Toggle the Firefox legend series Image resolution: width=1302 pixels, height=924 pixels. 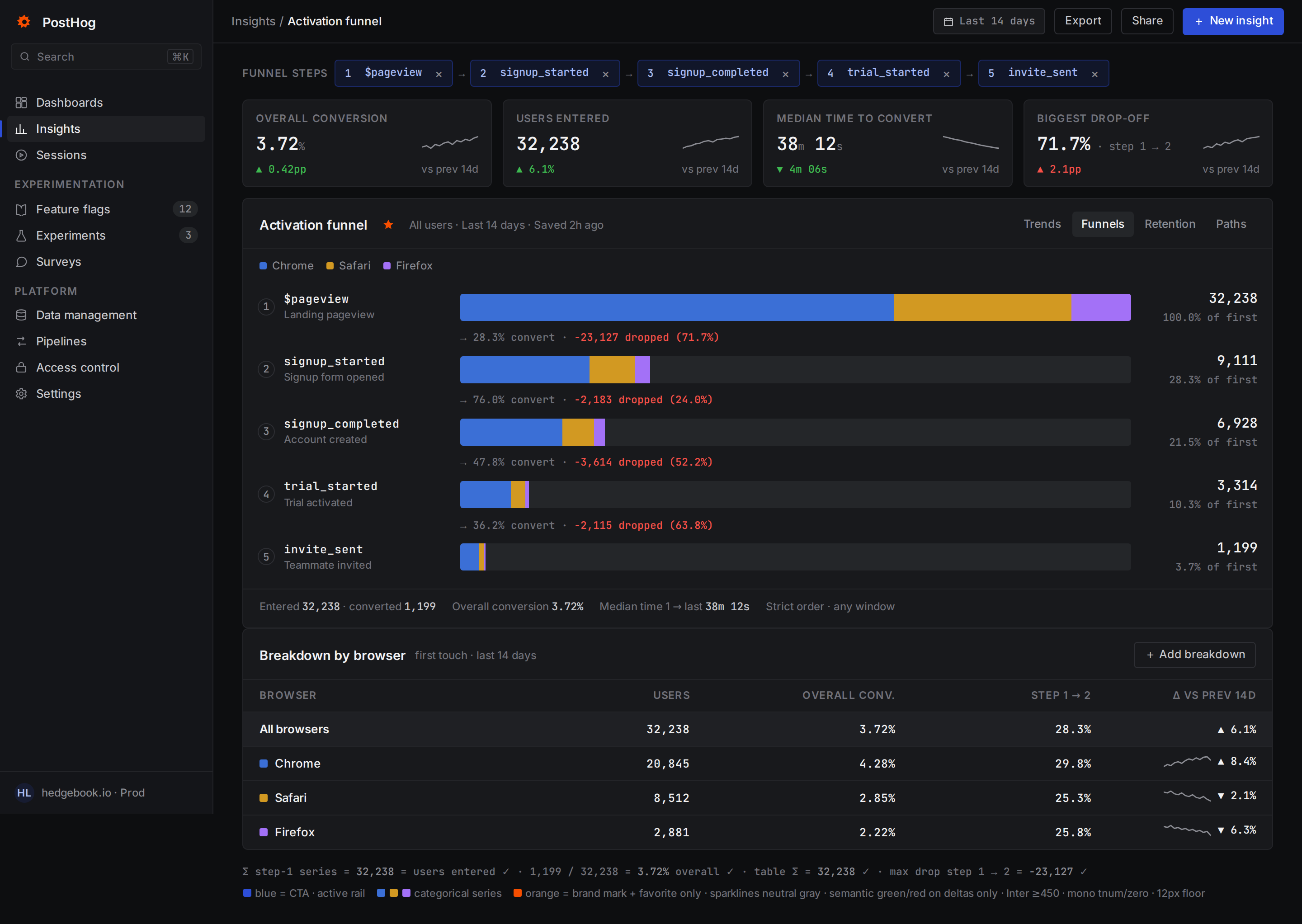[407, 266]
